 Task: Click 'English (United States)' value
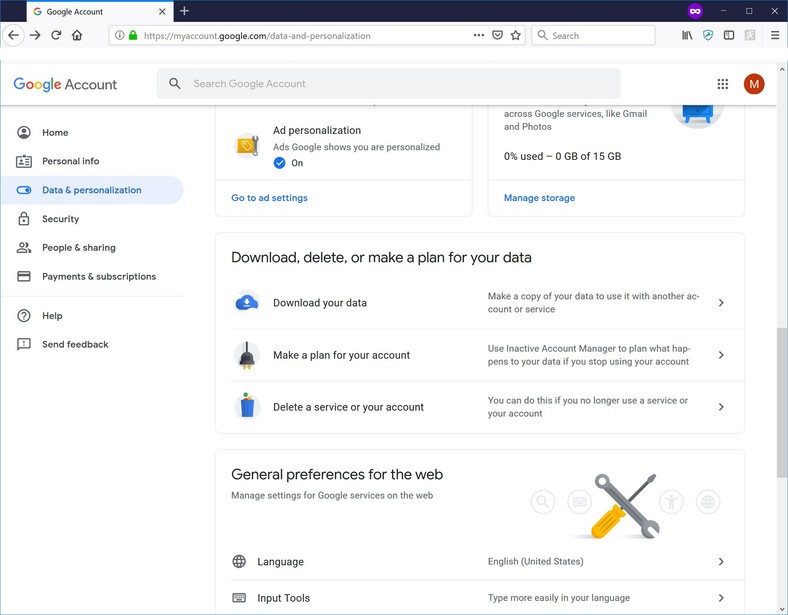535,561
